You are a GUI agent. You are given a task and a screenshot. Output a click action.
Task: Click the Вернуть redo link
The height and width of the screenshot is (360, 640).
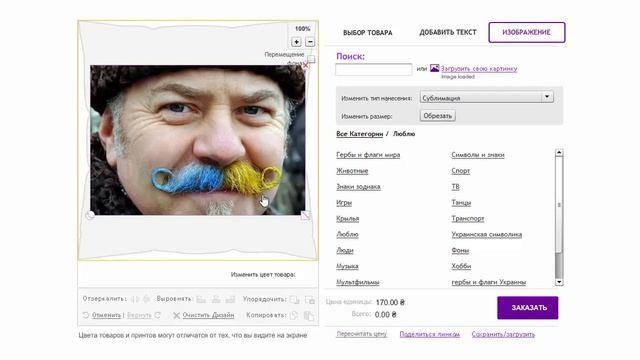point(139,315)
